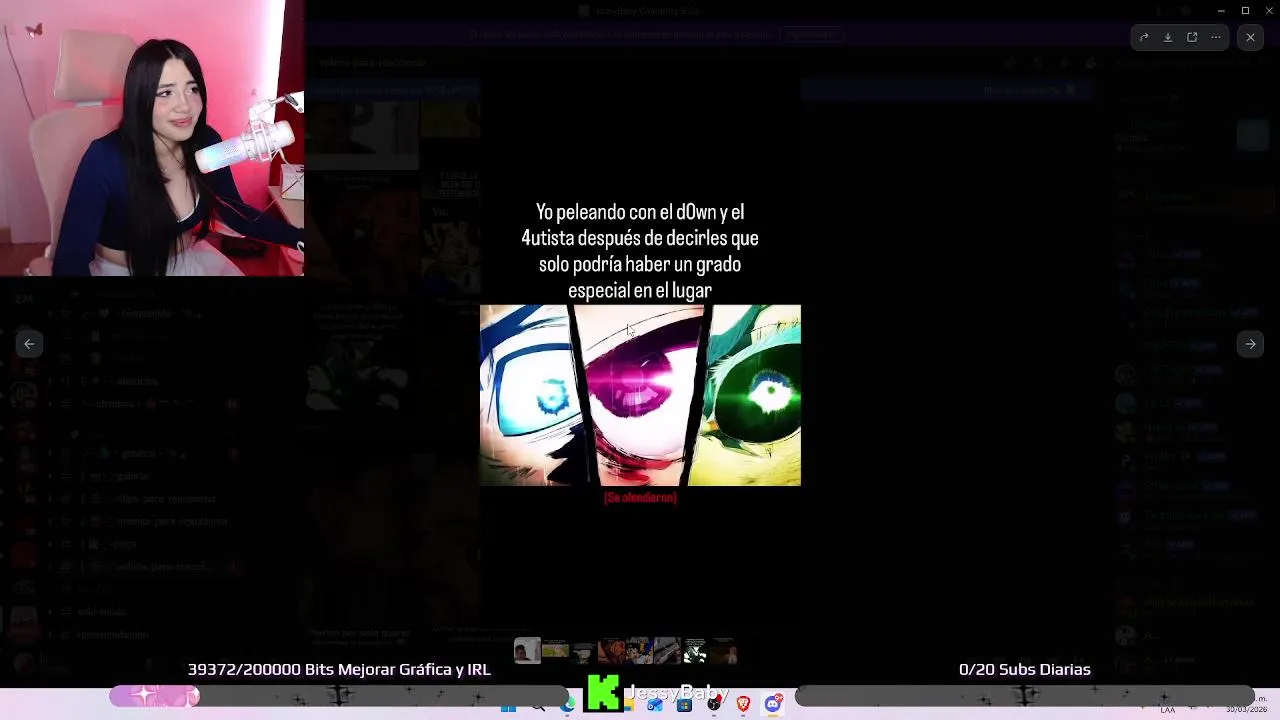This screenshot has width=1280, height=720.
Task: Download the image with the save icon
Action: [x=1167, y=37]
